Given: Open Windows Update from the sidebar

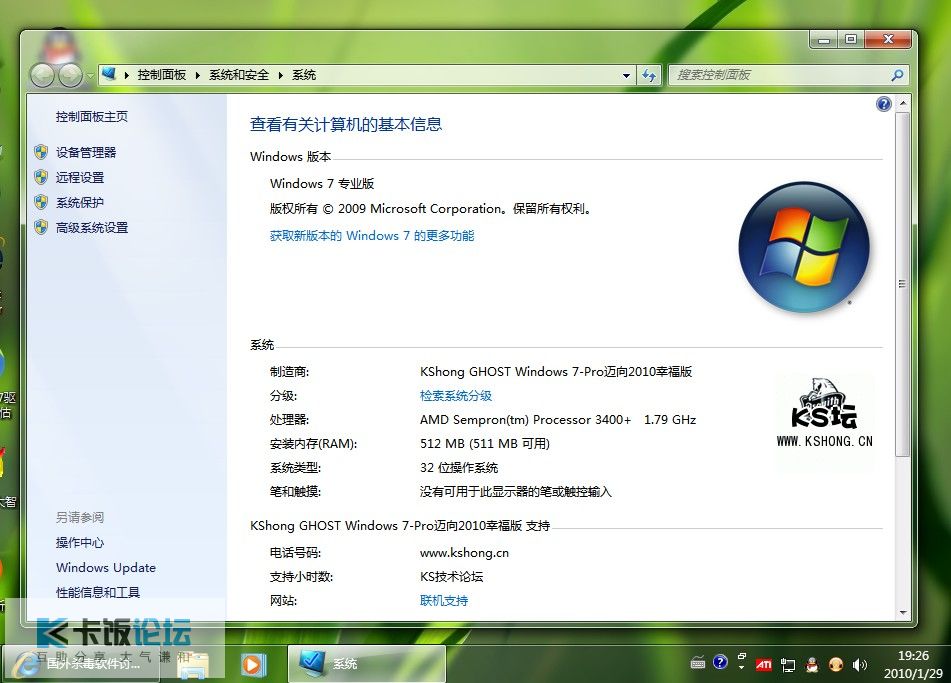Looking at the screenshot, I should pyautogui.click(x=106, y=568).
